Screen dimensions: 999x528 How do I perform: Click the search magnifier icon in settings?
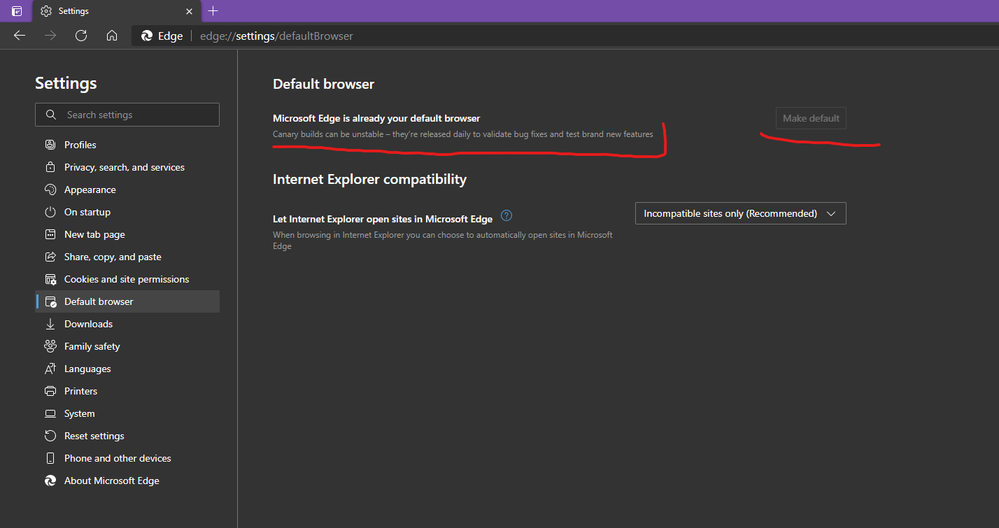[51, 115]
